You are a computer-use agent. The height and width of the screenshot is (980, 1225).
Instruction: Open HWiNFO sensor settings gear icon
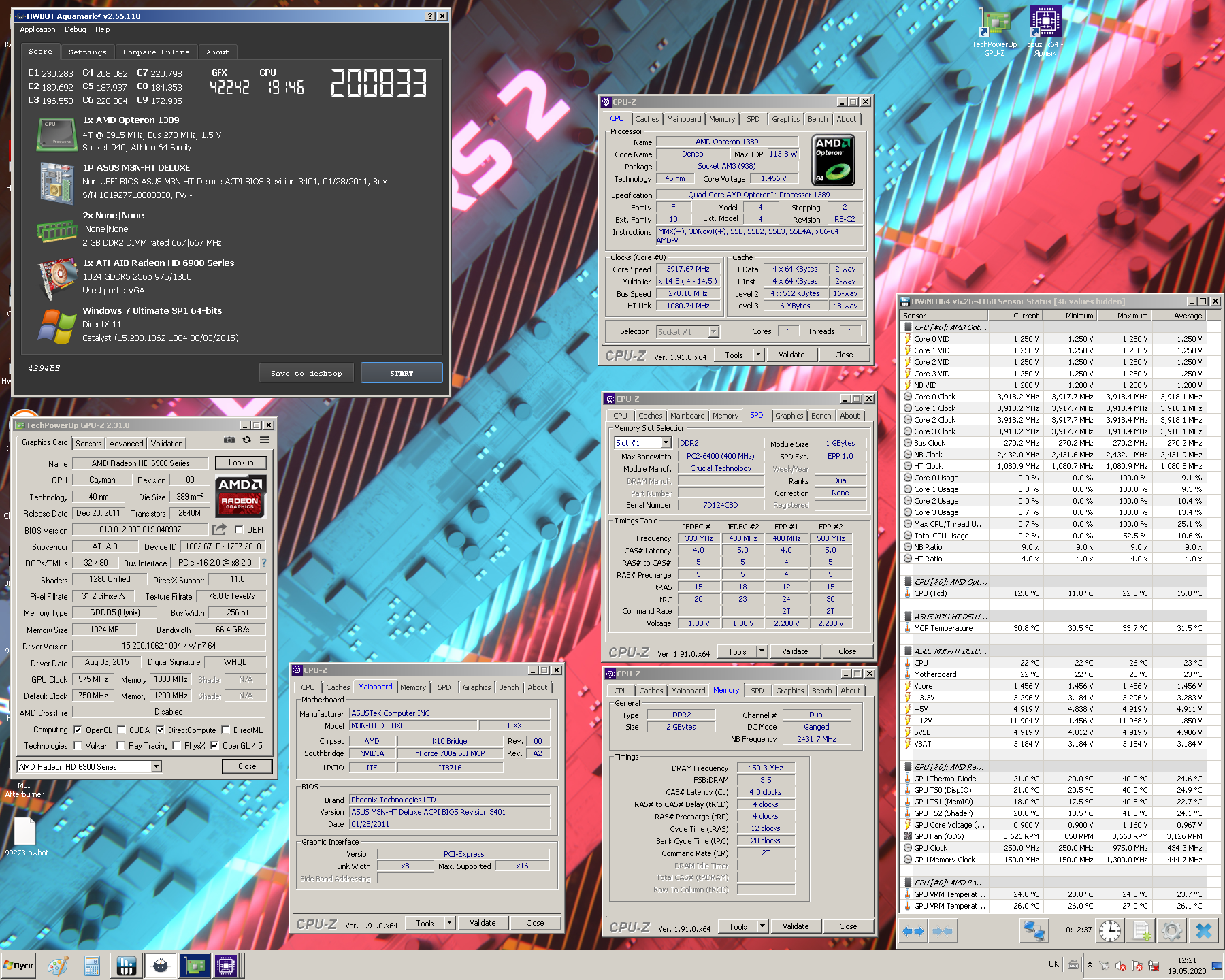tap(1172, 930)
